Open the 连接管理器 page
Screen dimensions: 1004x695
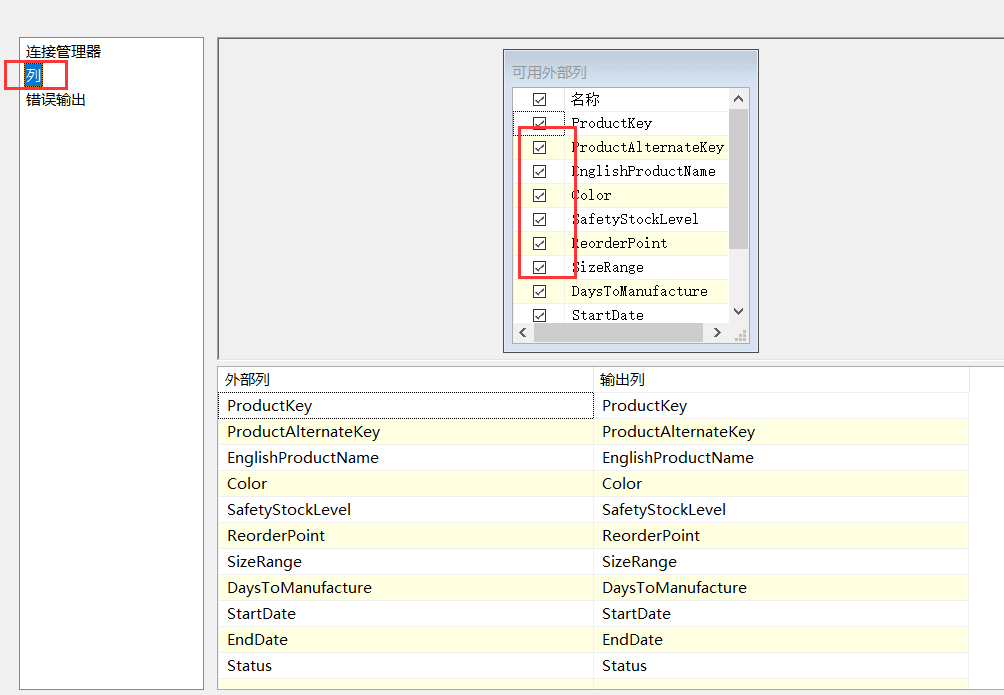pyautogui.click(x=63, y=52)
